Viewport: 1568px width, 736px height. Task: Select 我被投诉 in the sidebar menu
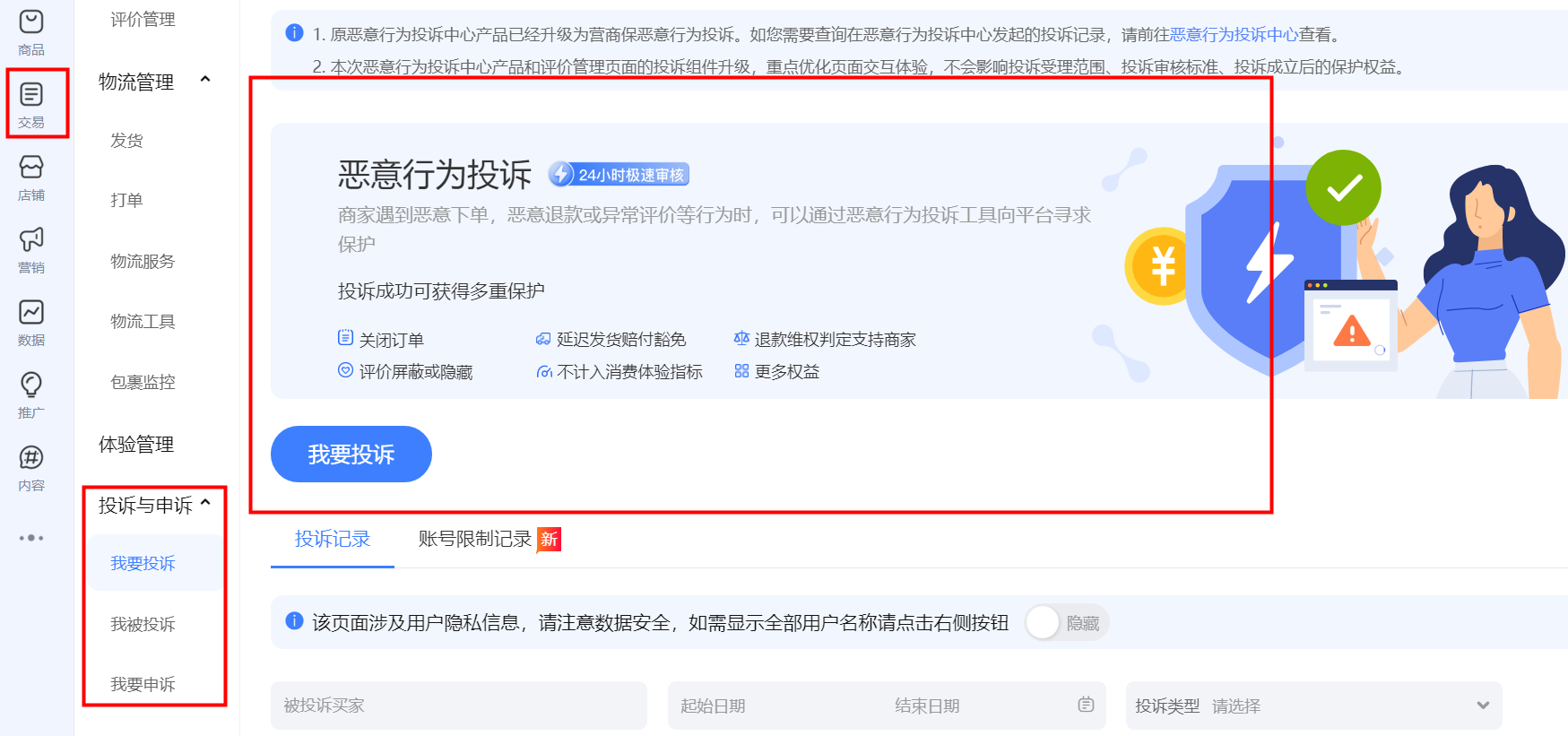(143, 624)
